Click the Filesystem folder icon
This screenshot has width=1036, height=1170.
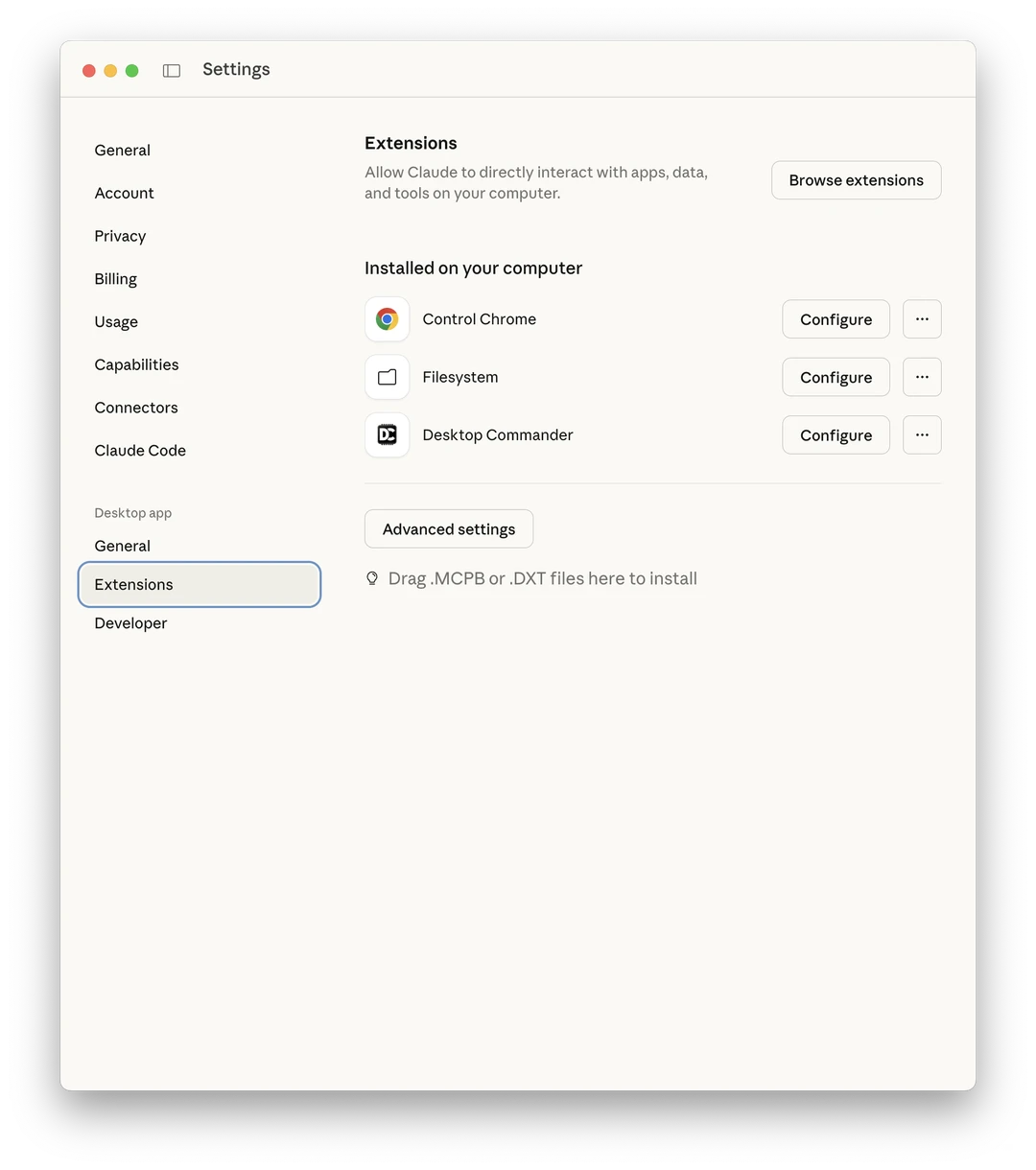pyautogui.click(x=388, y=377)
